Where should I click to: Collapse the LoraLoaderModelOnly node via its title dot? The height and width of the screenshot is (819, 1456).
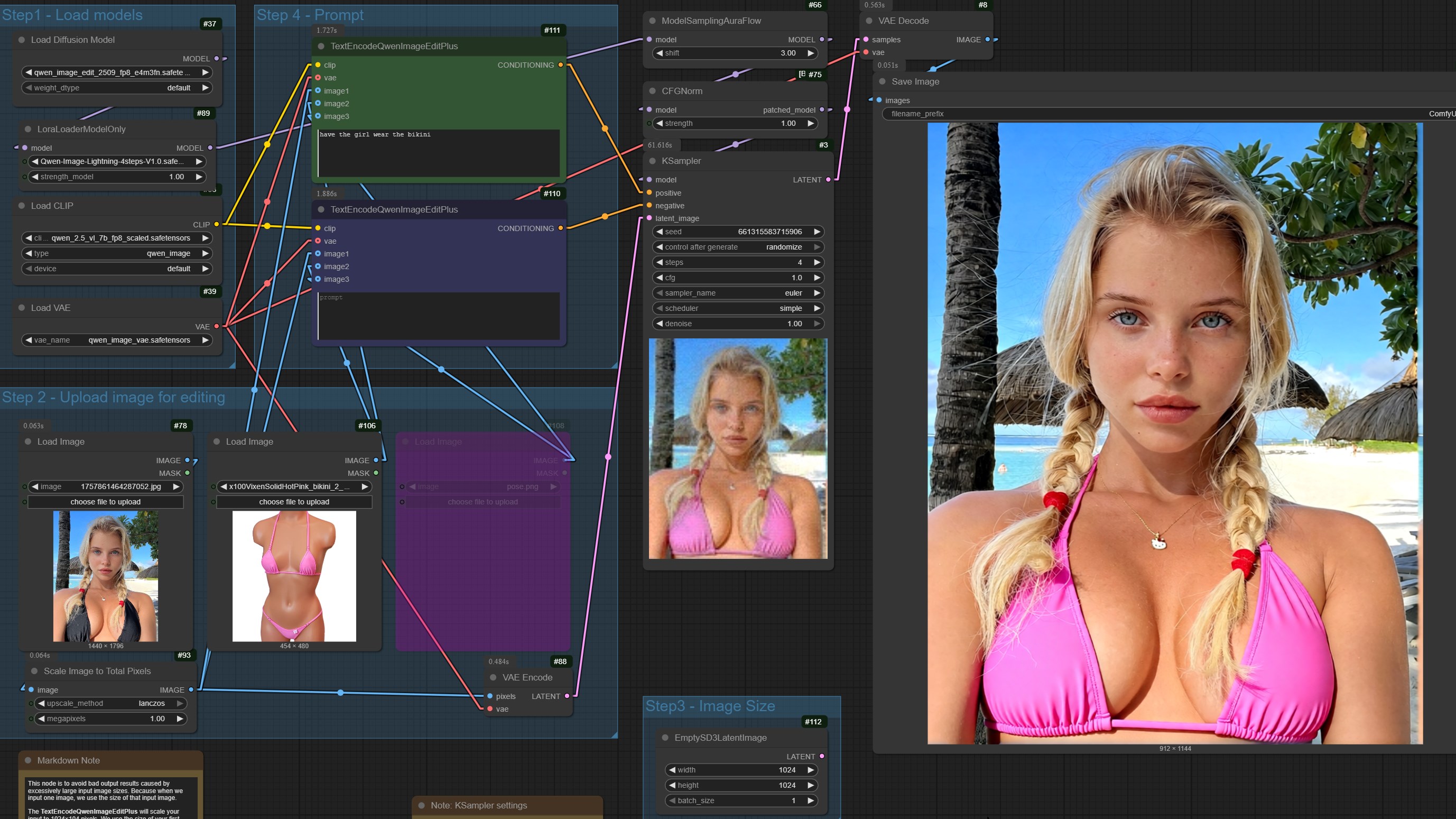point(27,129)
